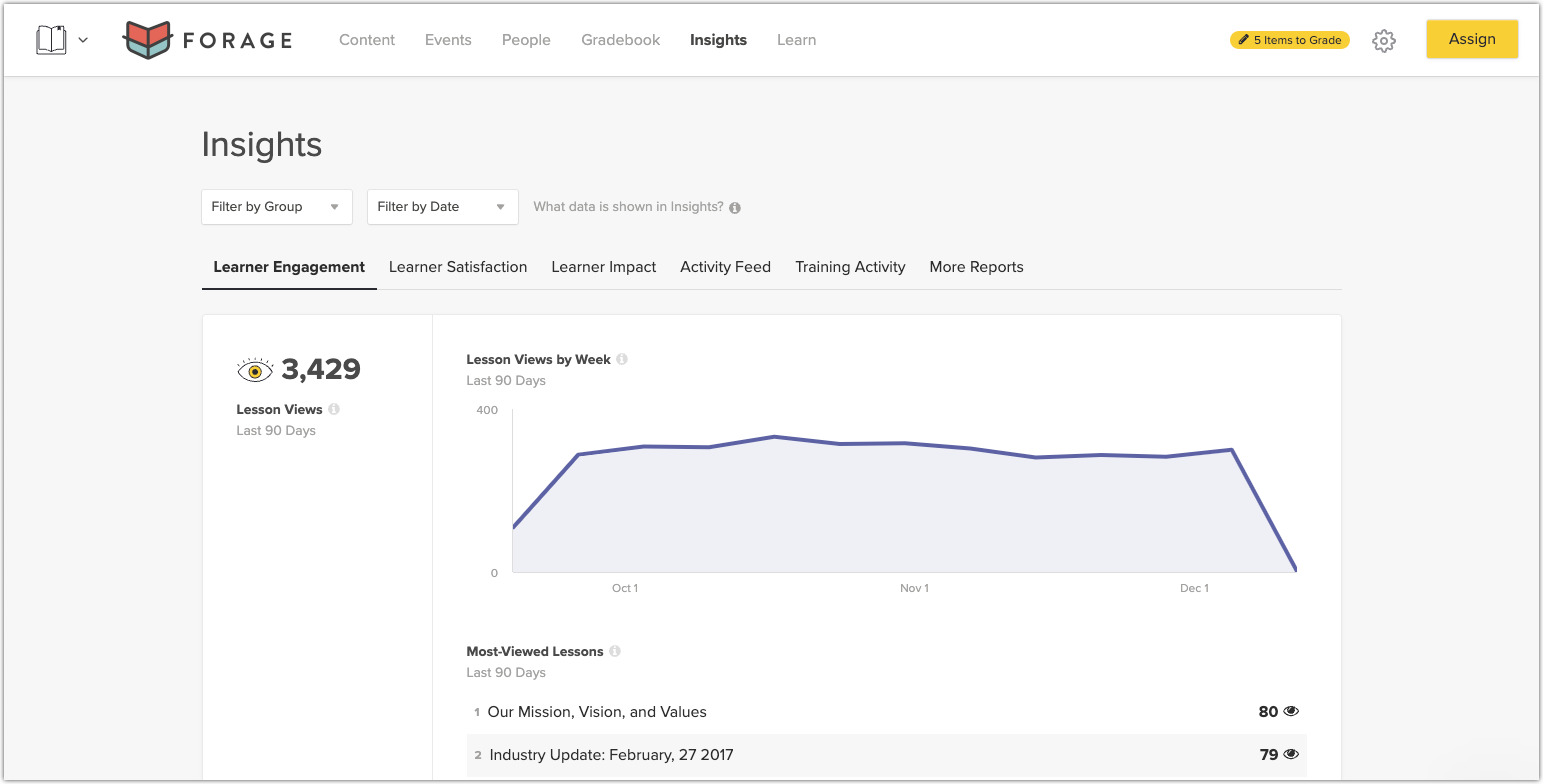Click the pencil icon in Items to Grade badge
The width and height of the screenshot is (1543, 784).
coord(1243,40)
